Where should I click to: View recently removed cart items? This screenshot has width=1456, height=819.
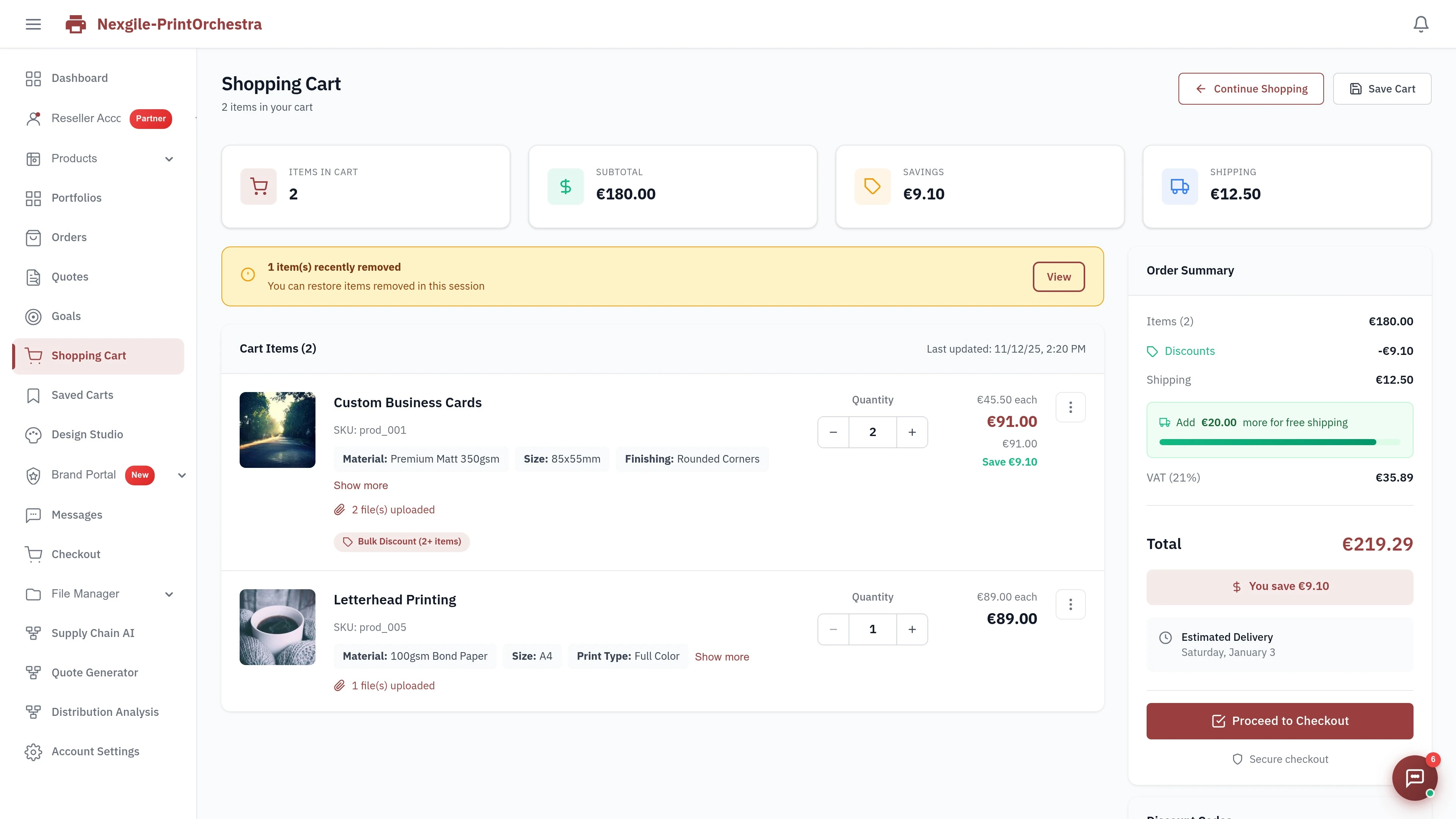(1059, 276)
